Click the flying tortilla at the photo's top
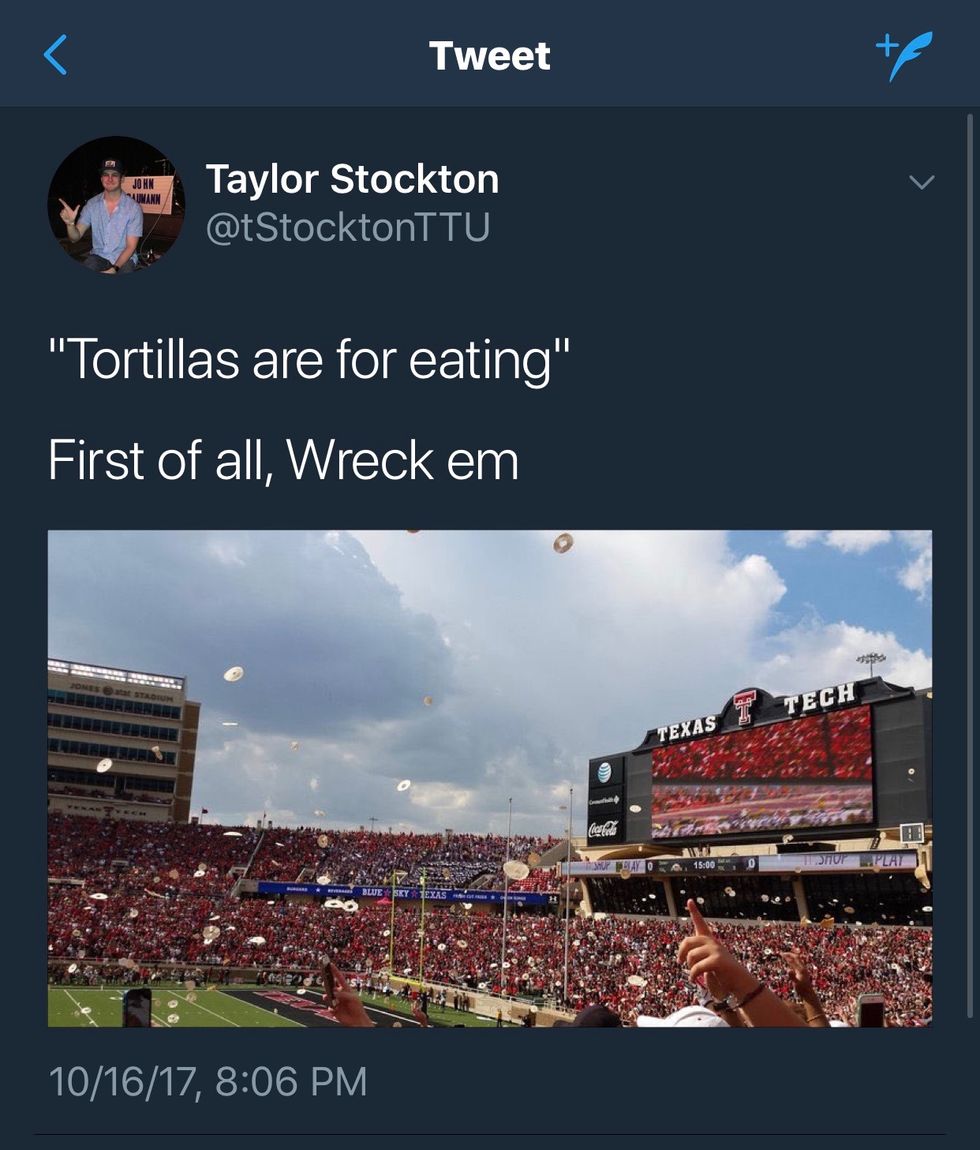The height and width of the screenshot is (1150, 980). click(x=563, y=543)
